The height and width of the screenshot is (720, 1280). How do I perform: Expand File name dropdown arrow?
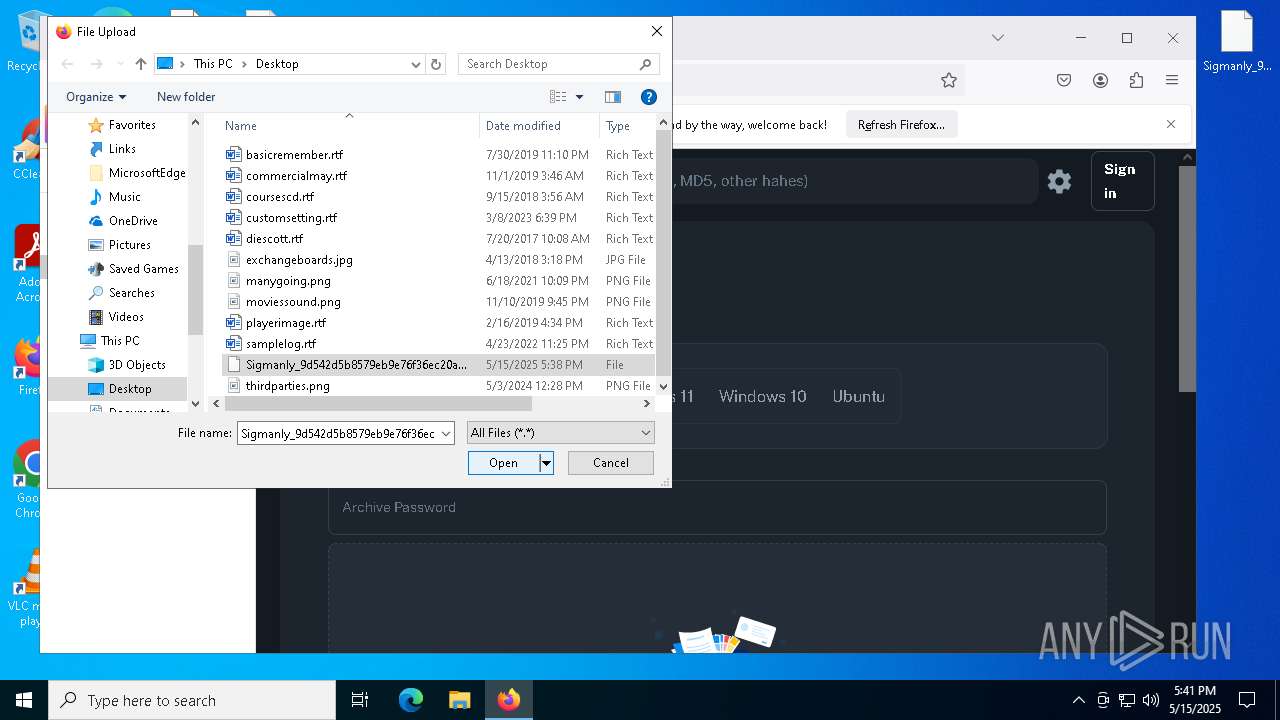coord(446,433)
